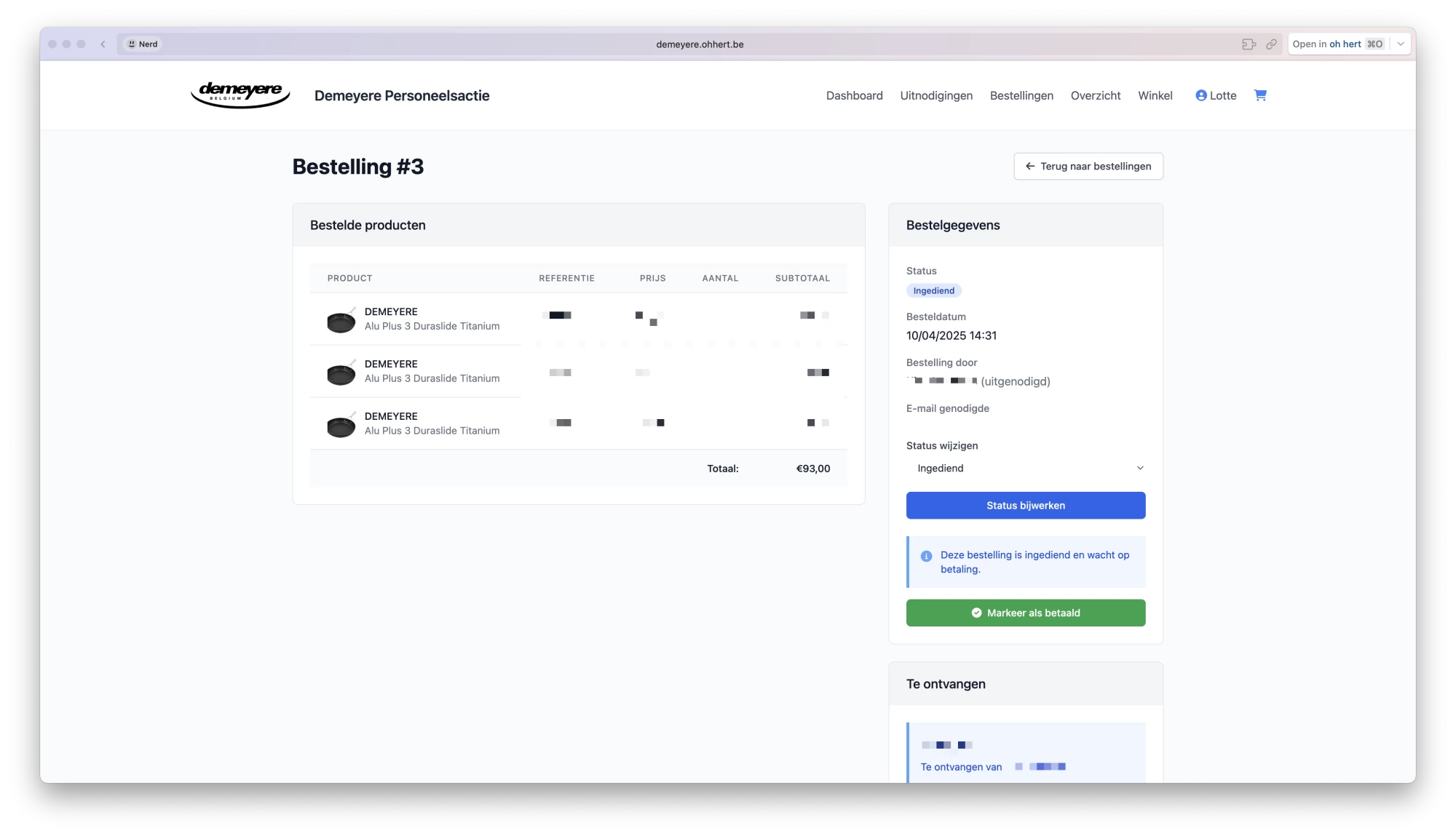Click Terug naar bestellingen button
This screenshot has height=836, width=1456.
coord(1088,166)
